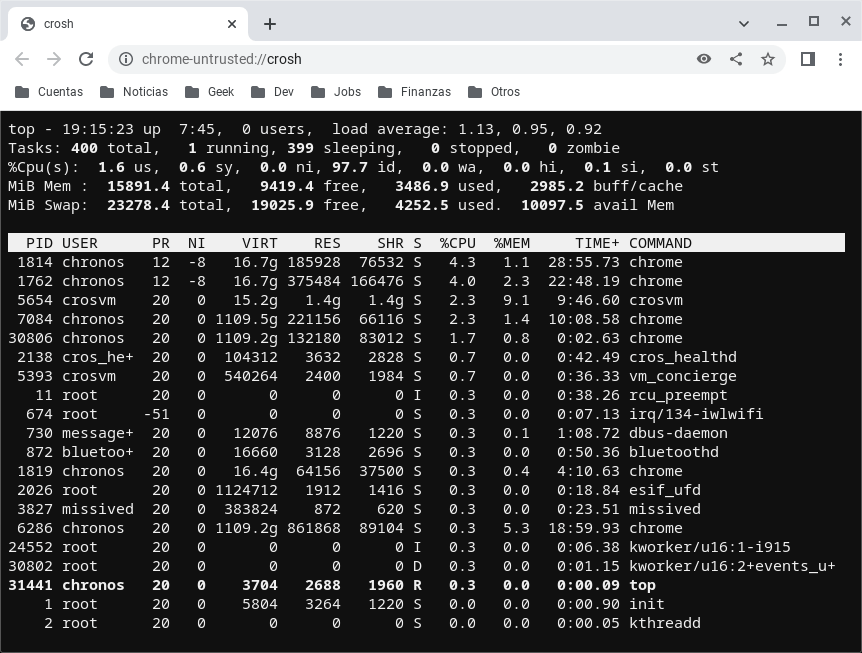Viewport: 862px width, 653px height.
Task: Click the eye icon in address bar
Action: tap(704, 59)
